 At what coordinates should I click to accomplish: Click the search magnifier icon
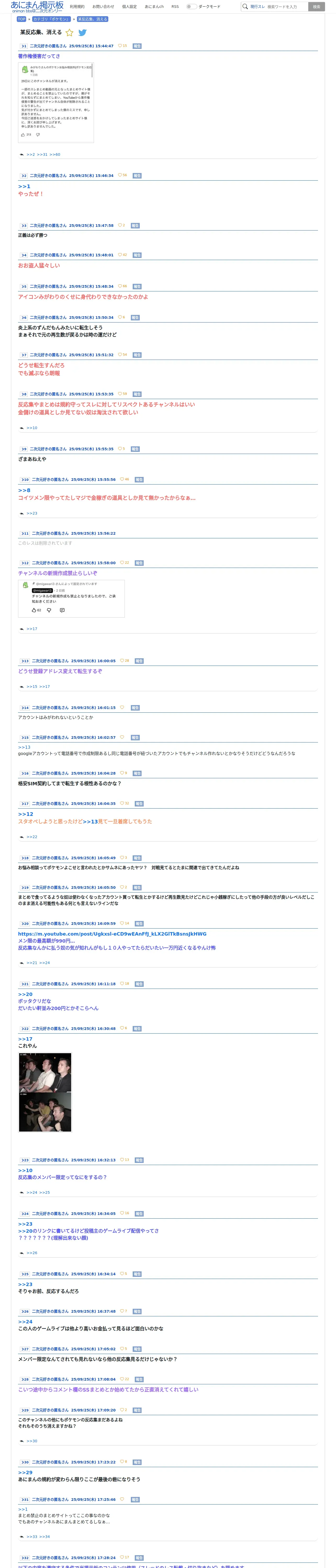tap(245, 7)
